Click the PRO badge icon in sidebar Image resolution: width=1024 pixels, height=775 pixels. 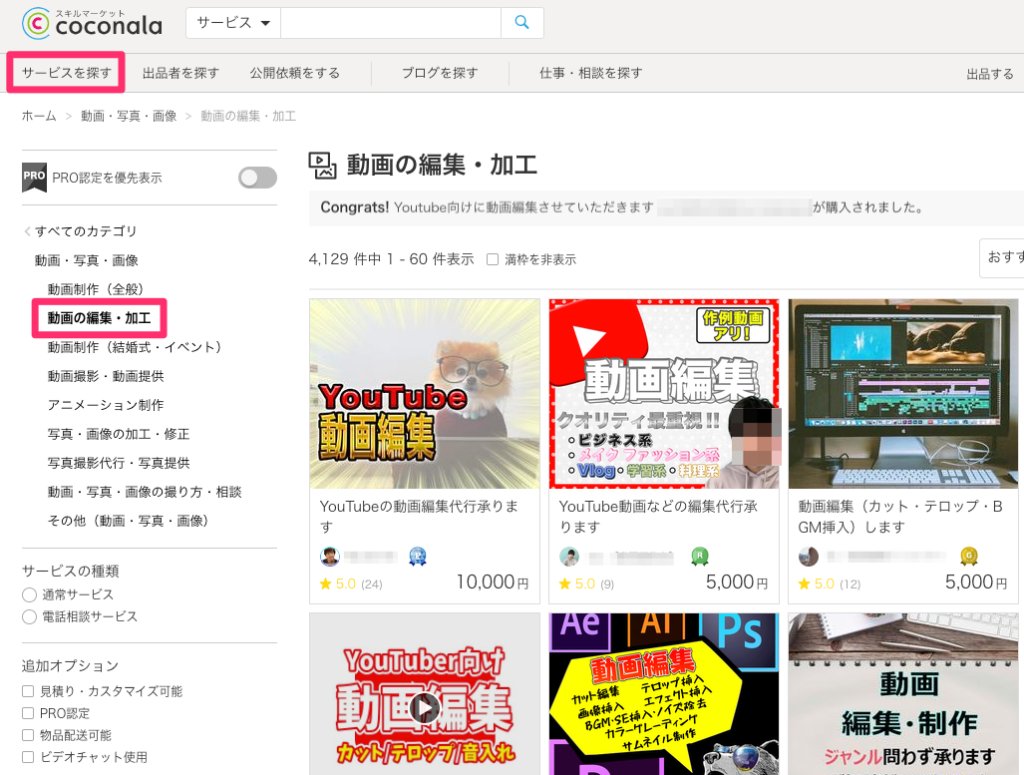tap(34, 178)
